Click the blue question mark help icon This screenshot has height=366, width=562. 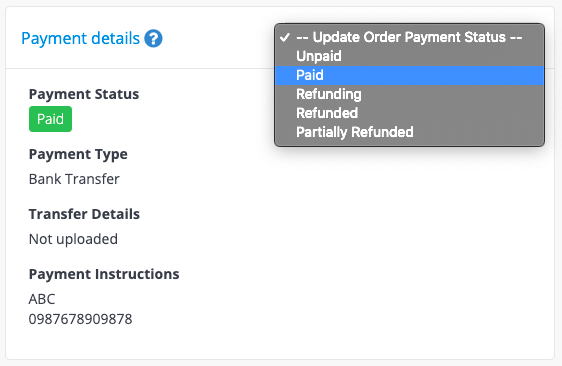coord(153,38)
